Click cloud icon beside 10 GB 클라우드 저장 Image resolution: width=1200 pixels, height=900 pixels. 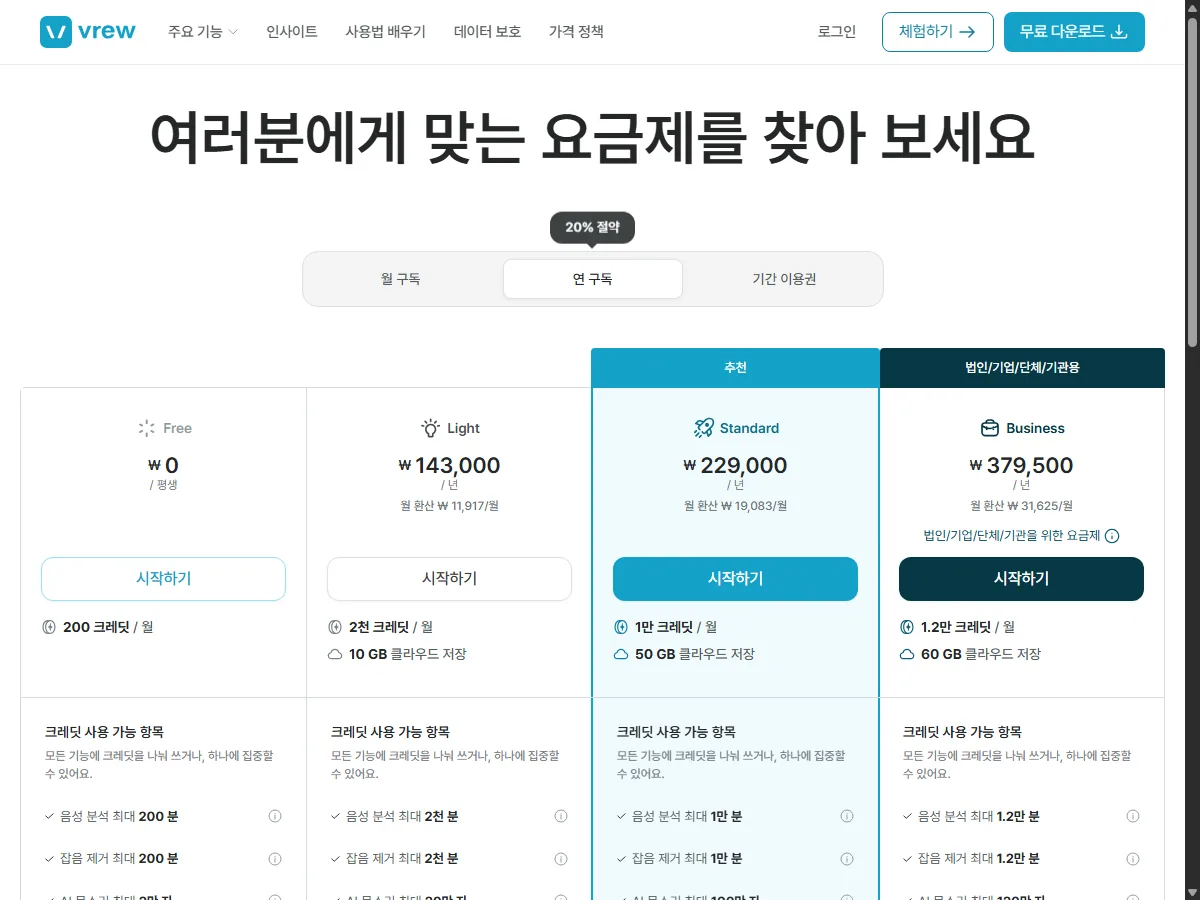(x=336, y=654)
